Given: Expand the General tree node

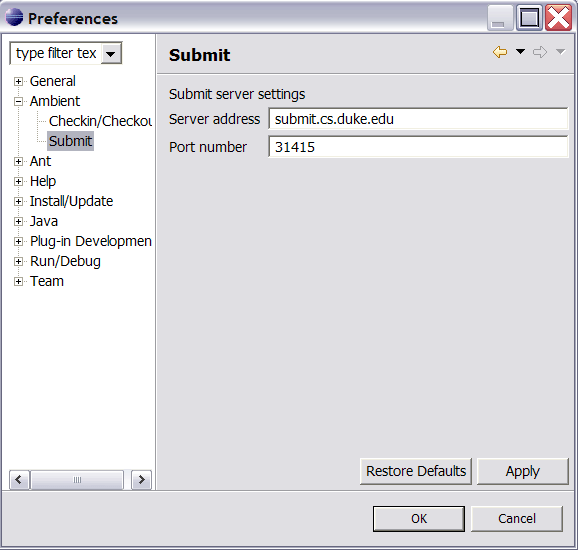Looking at the screenshot, I should point(18,81).
